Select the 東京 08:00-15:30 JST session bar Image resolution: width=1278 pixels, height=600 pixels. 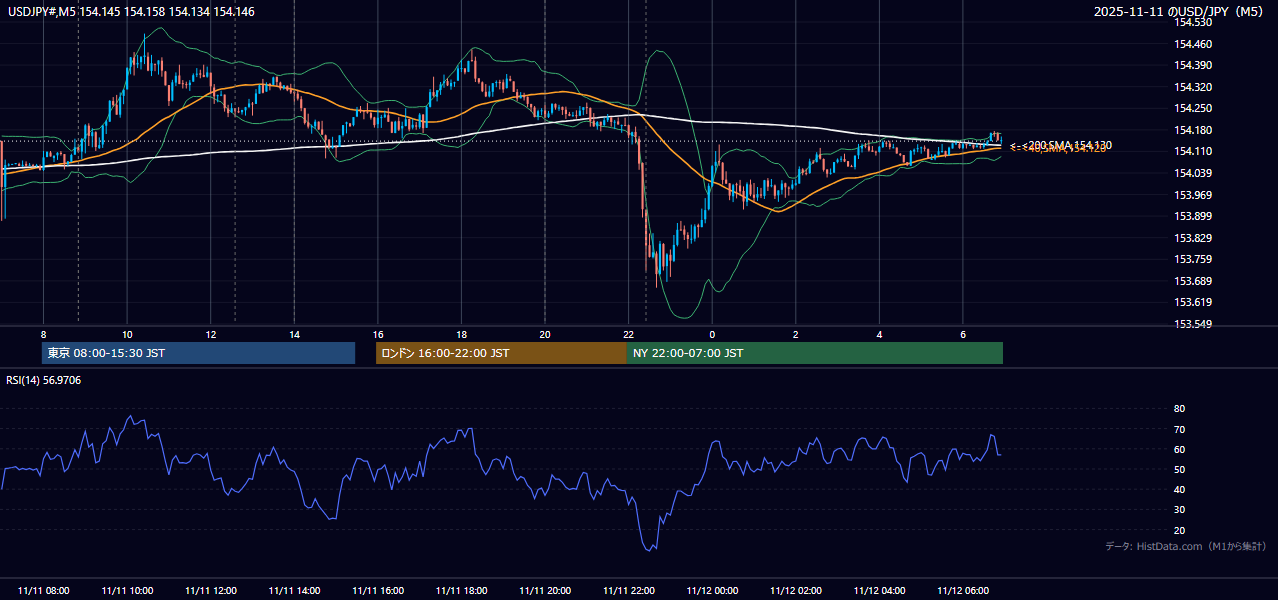click(x=198, y=353)
